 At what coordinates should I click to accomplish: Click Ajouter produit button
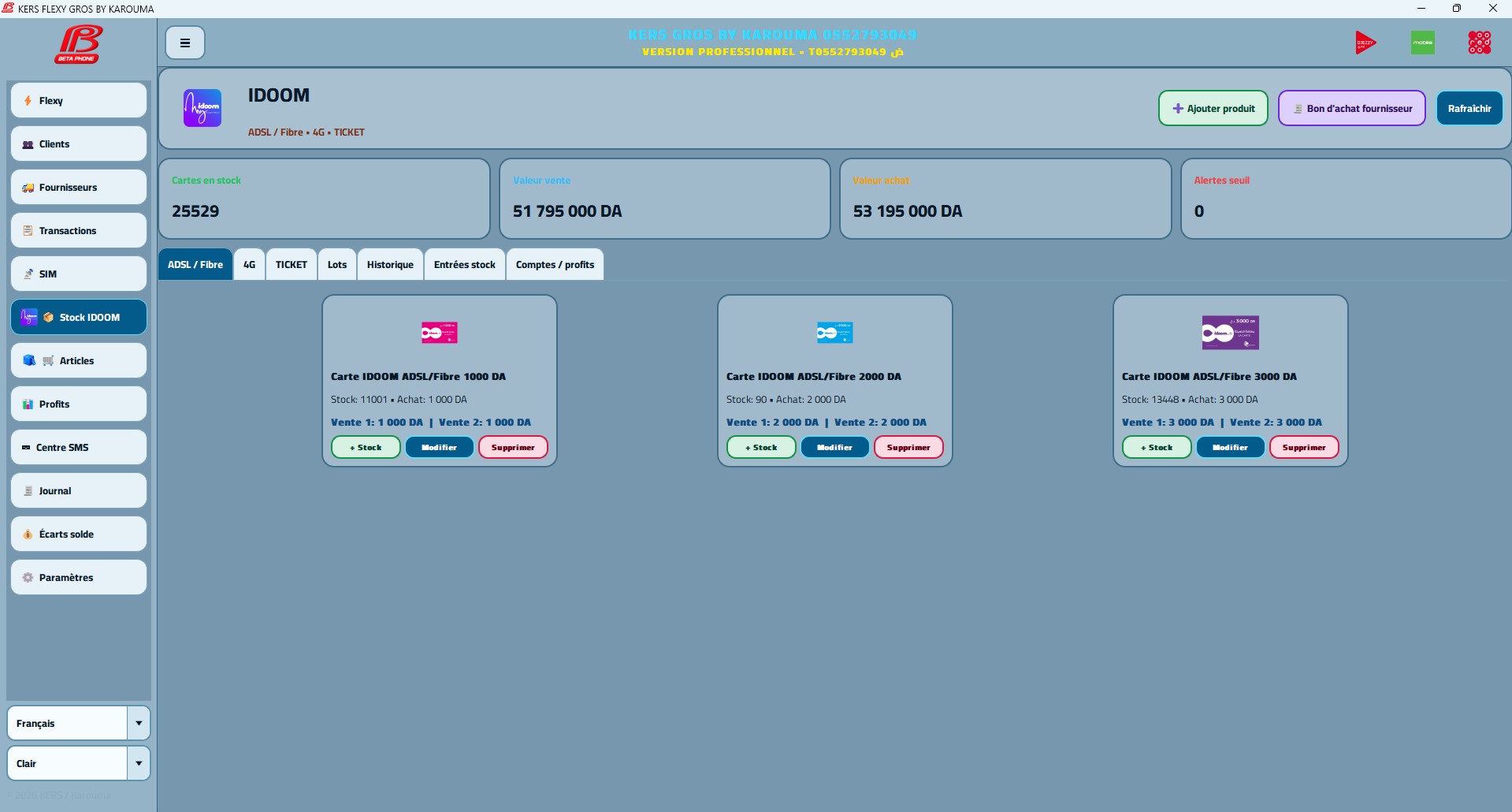coord(1213,108)
